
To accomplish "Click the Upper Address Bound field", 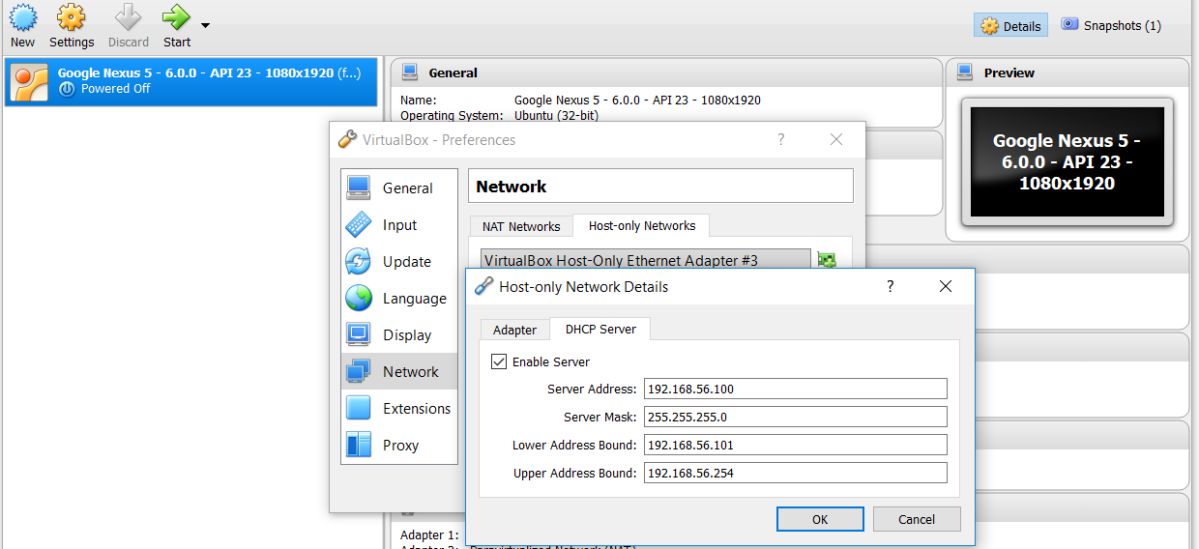I will tap(795, 473).
